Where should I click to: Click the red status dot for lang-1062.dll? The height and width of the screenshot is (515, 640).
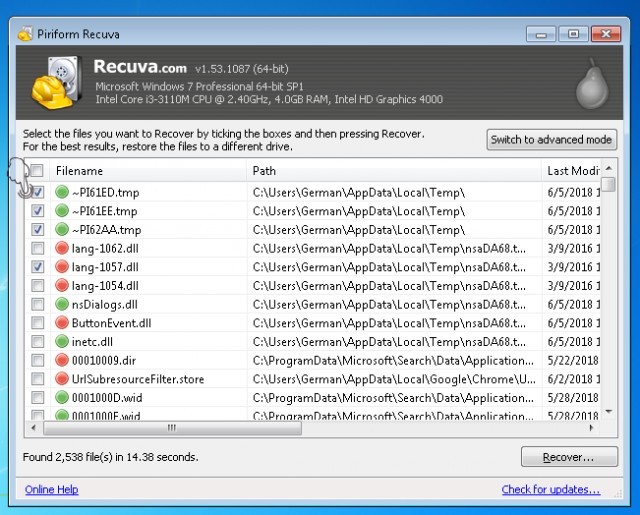62,248
